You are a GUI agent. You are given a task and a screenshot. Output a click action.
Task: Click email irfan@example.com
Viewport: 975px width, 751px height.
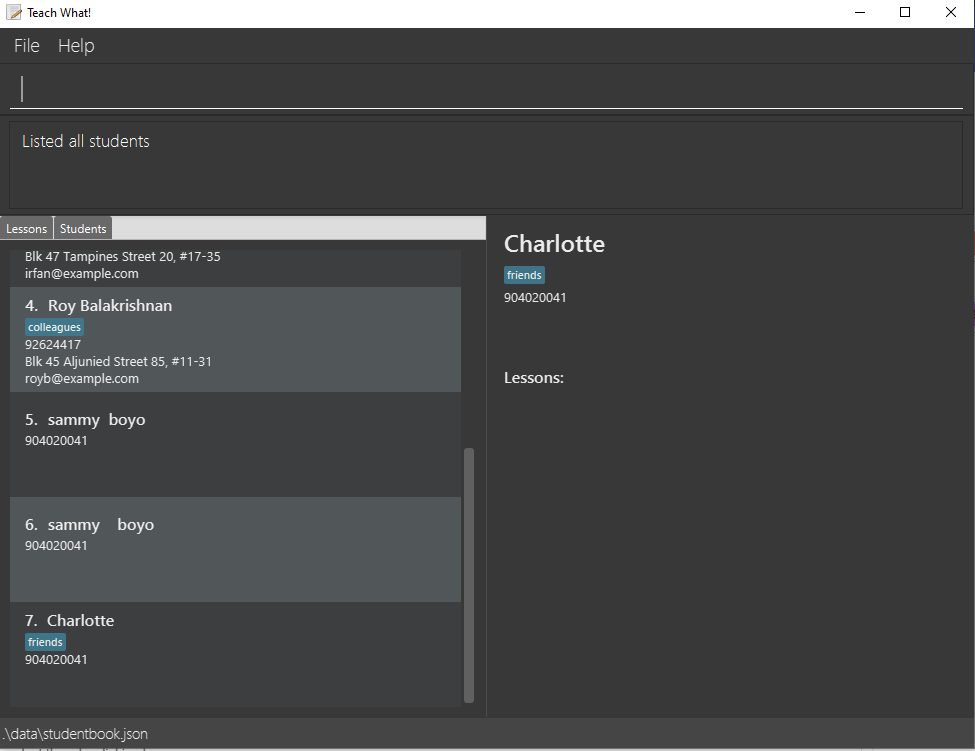point(81,274)
